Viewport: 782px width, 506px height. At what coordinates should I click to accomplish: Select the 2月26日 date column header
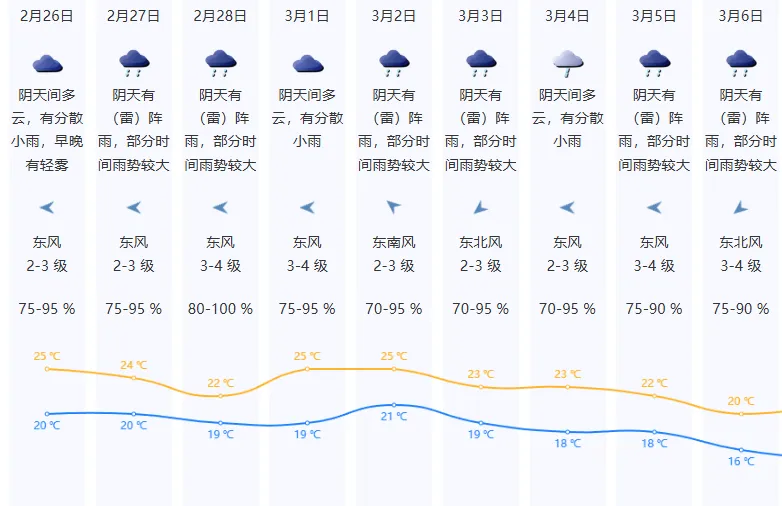47,16
